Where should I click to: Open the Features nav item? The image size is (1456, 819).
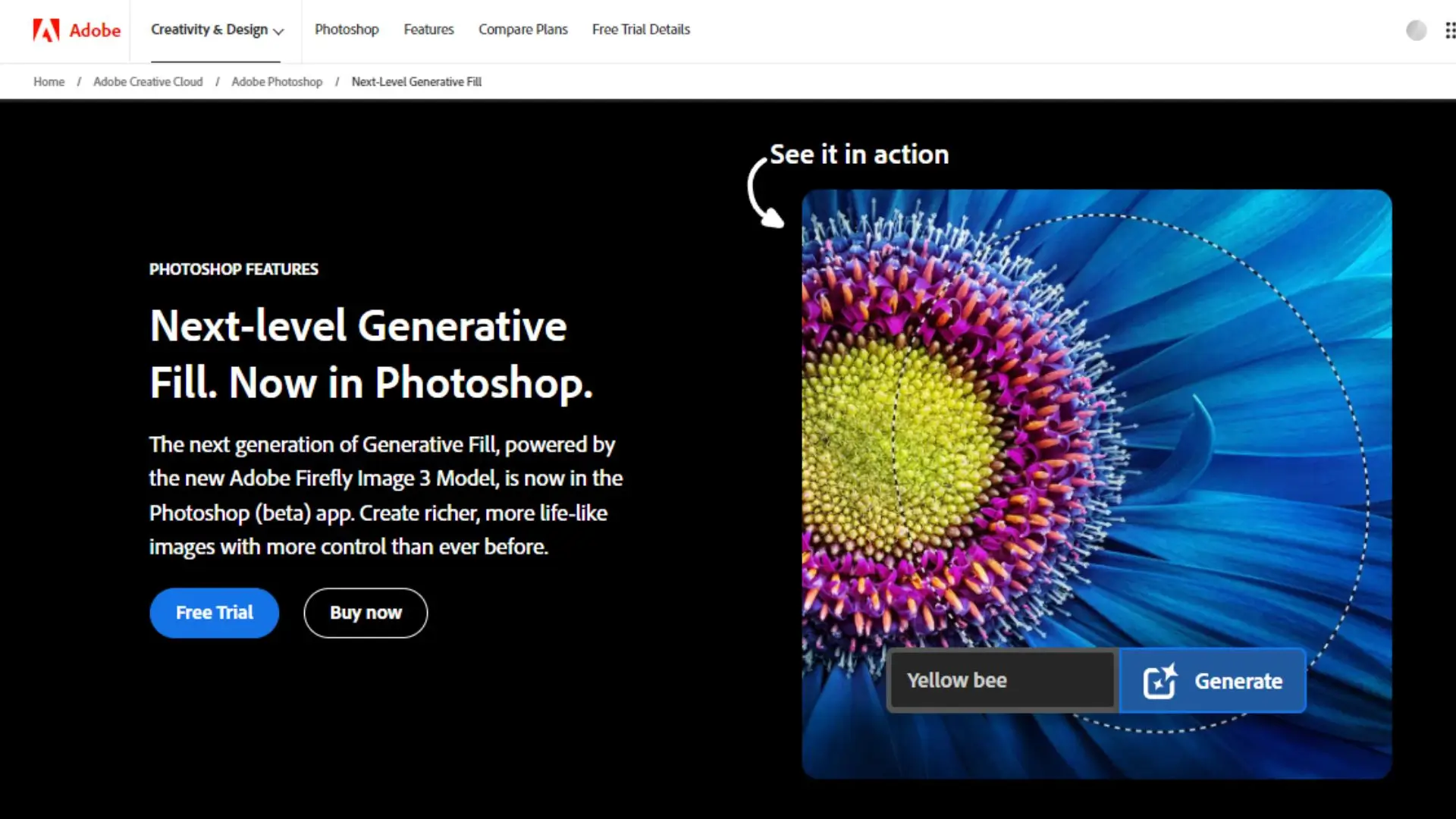click(x=428, y=30)
